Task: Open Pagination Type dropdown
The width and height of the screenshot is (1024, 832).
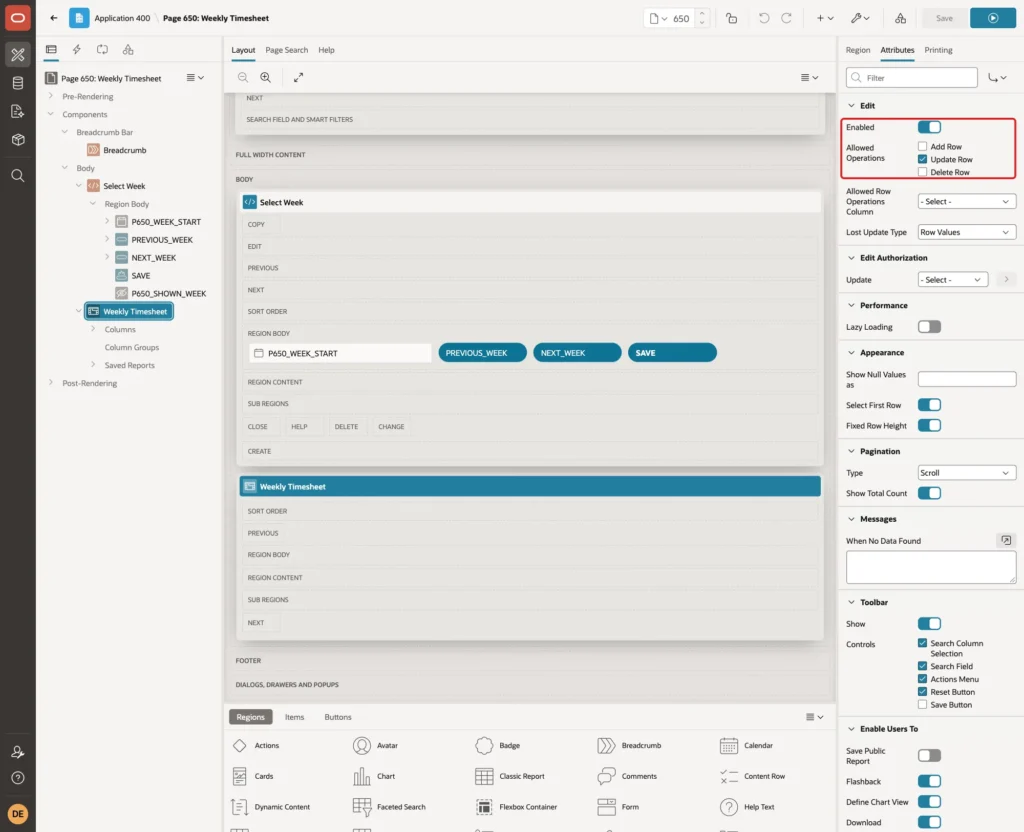Action: [967, 473]
